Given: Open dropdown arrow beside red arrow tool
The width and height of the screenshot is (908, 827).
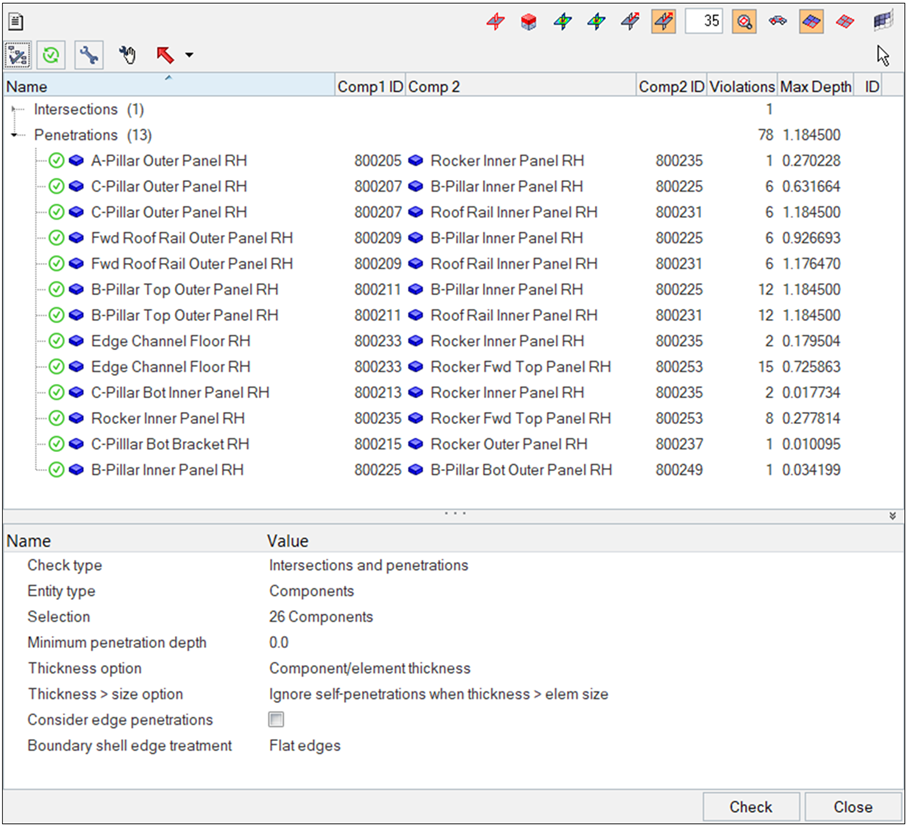Looking at the screenshot, I should coord(189,56).
